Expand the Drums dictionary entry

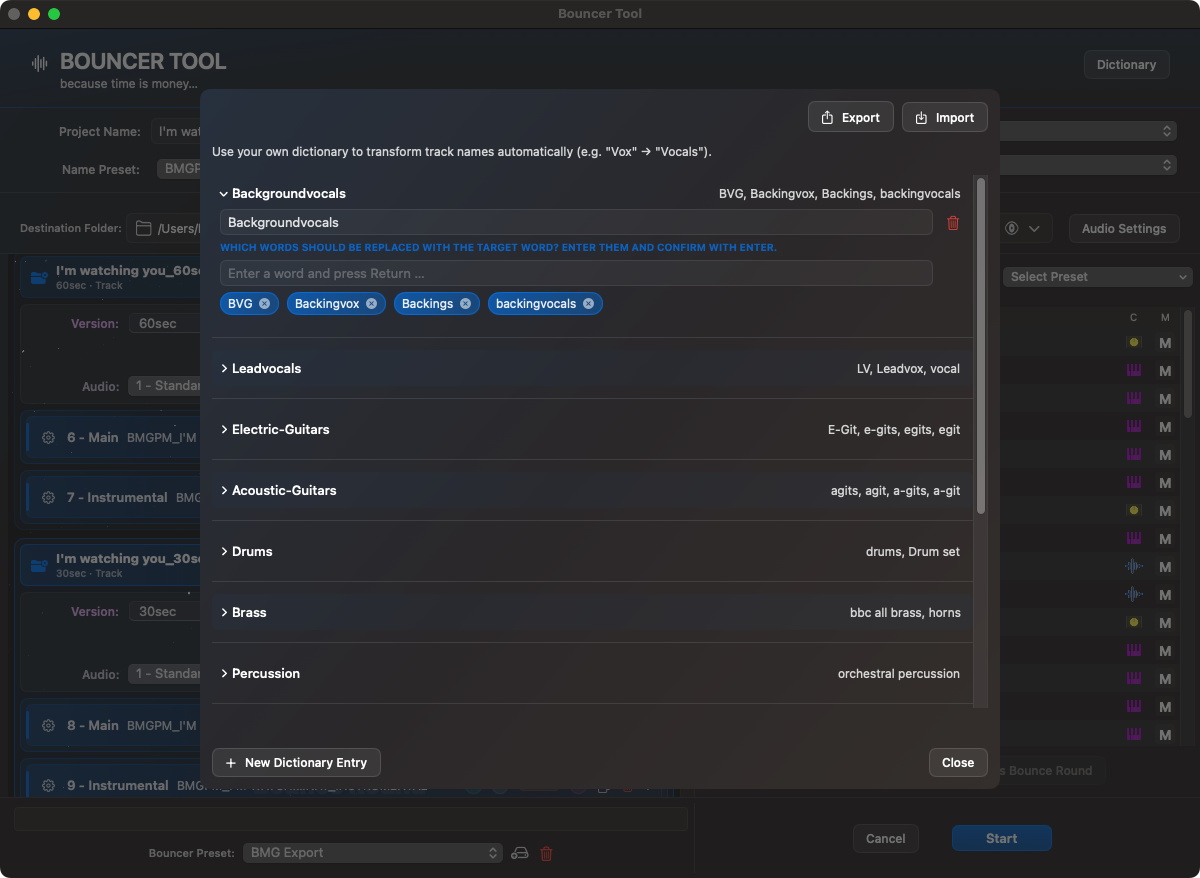point(224,552)
